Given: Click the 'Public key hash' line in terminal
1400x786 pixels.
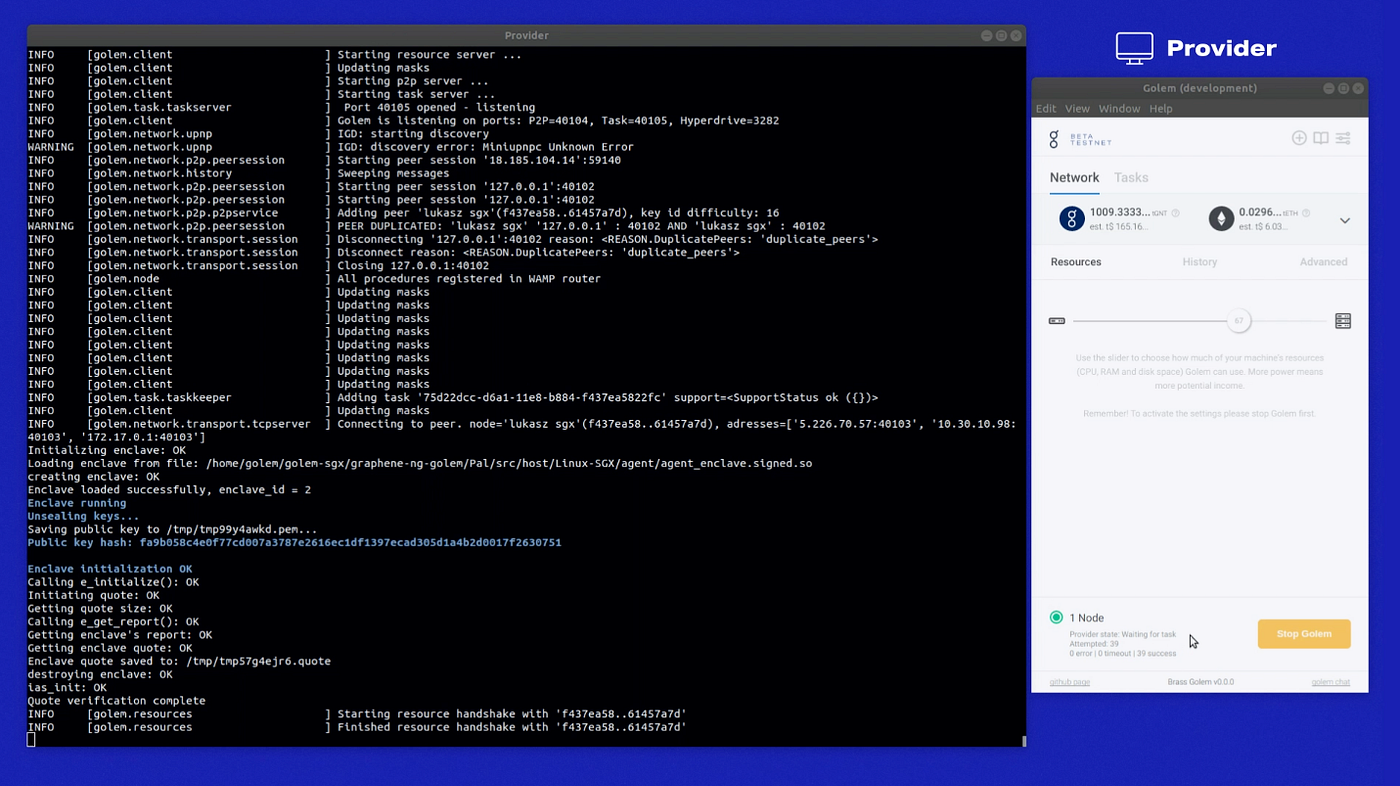Looking at the screenshot, I should pyautogui.click(x=294, y=543).
